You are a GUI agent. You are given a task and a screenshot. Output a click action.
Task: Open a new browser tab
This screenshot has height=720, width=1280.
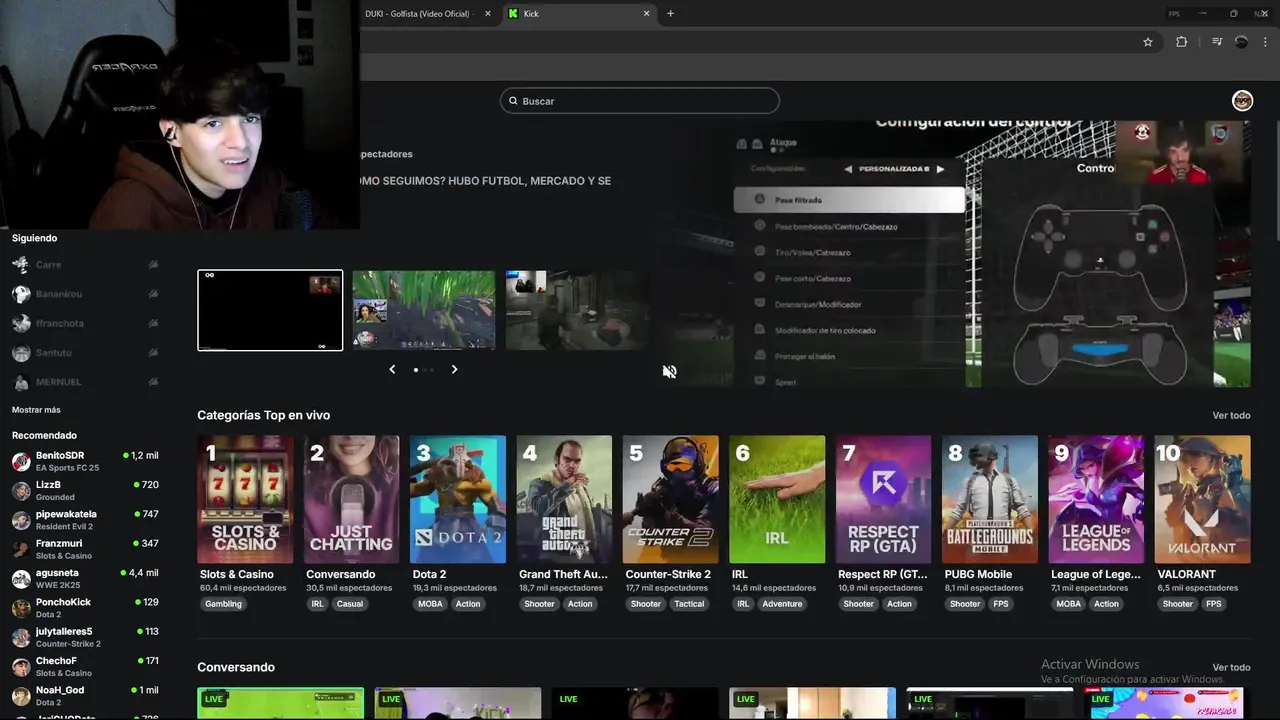pyautogui.click(x=670, y=13)
